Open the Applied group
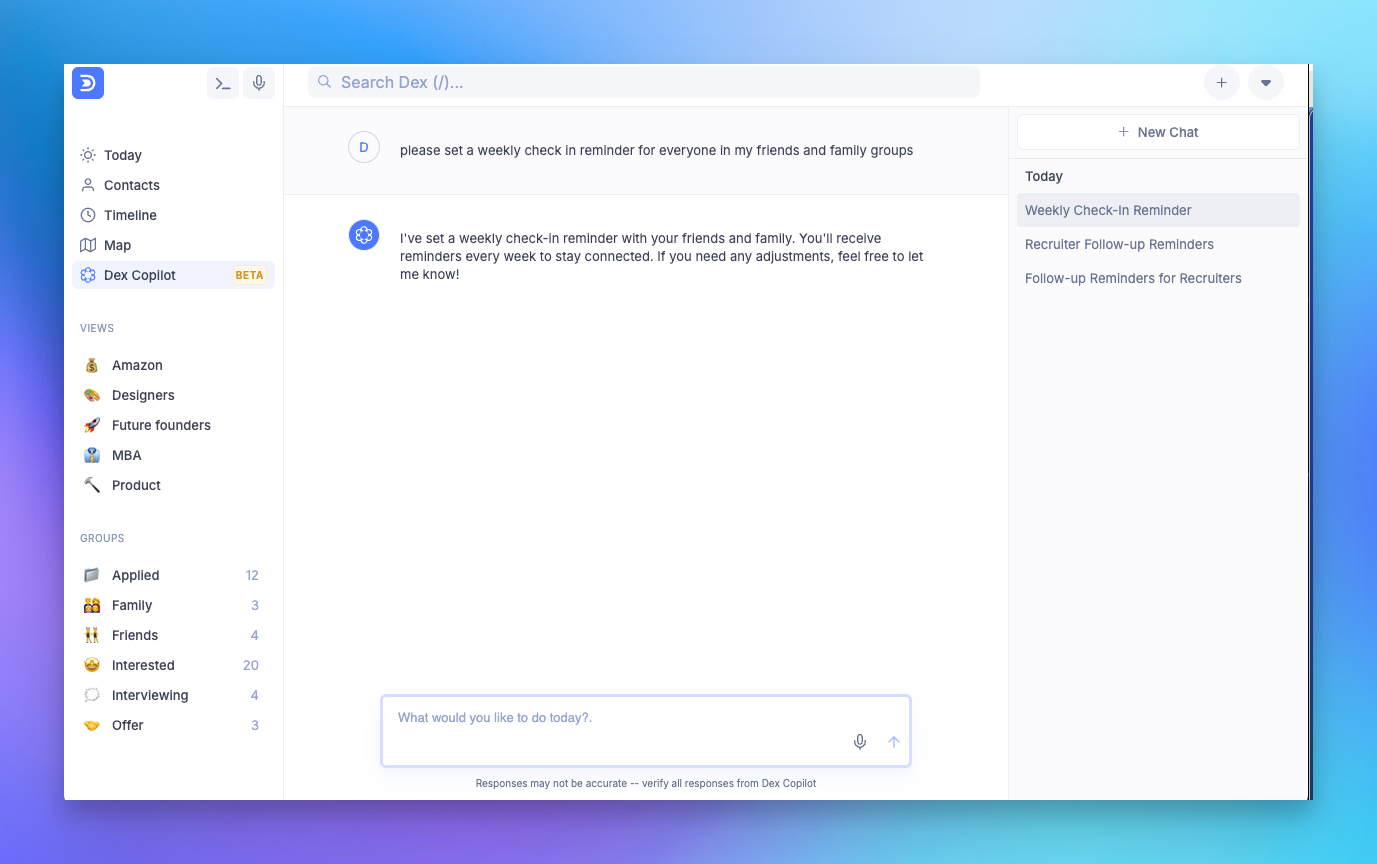This screenshot has height=864, width=1377. 173,575
